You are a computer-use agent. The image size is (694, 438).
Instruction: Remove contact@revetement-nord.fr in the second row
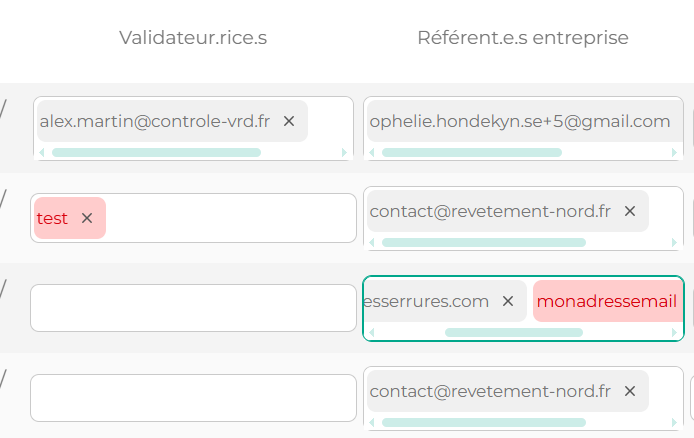coord(630,211)
